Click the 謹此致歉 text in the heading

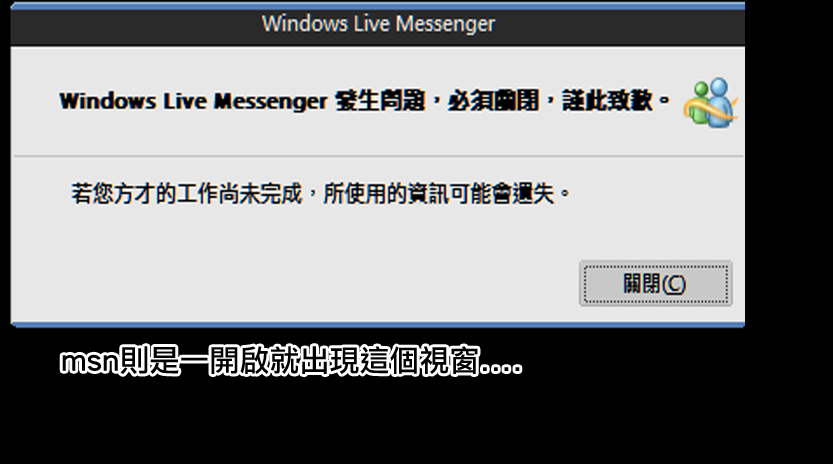[608, 100]
